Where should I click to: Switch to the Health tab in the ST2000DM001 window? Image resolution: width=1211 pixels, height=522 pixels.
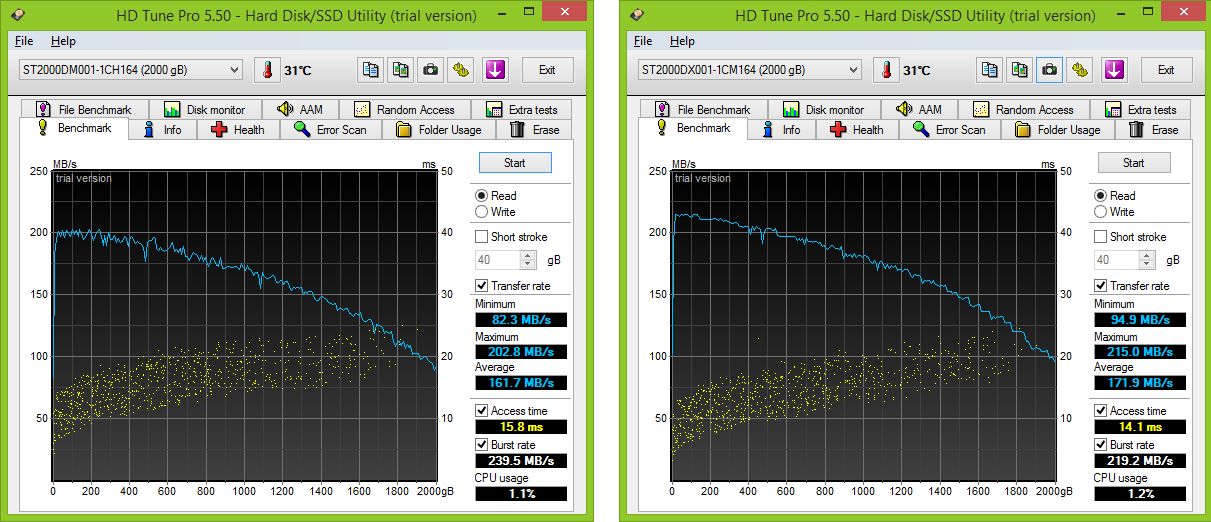tap(239, 130)
